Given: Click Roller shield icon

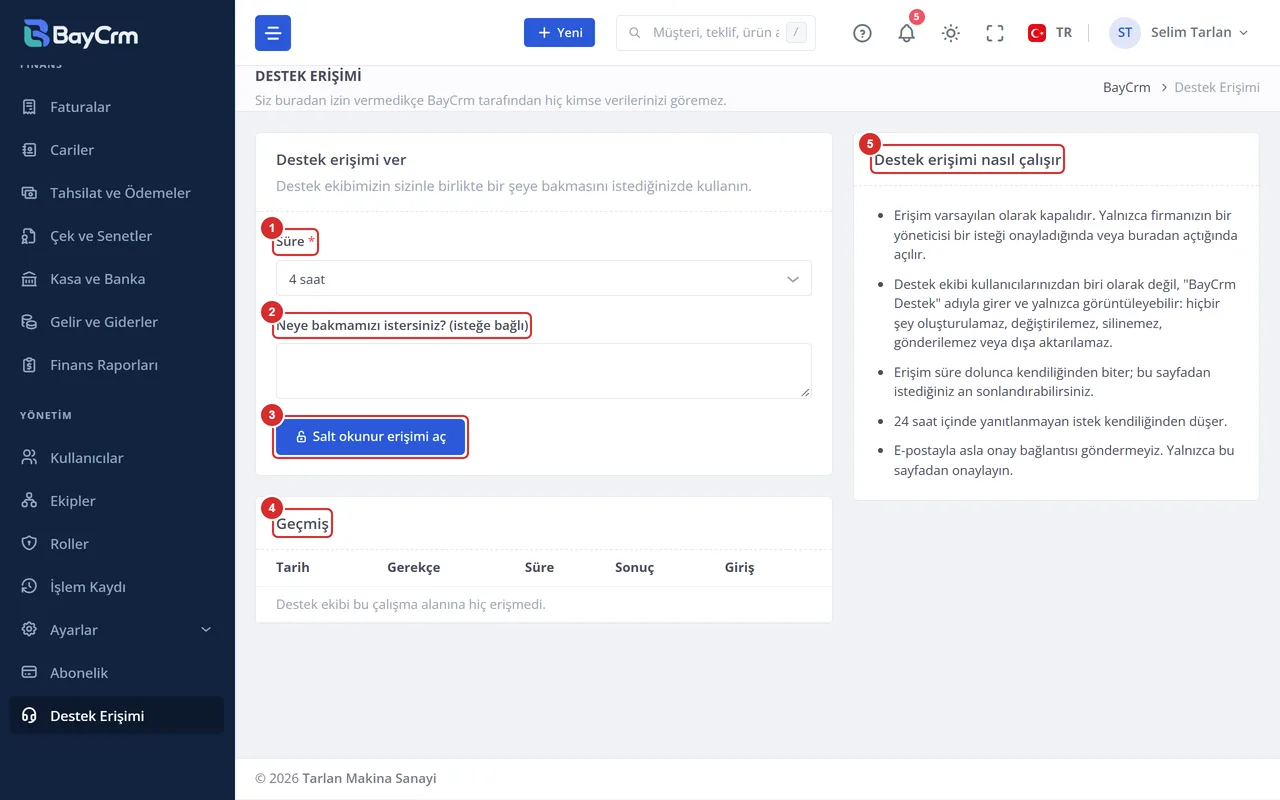Looking at the screenshot, I should [x=30, y=544].
